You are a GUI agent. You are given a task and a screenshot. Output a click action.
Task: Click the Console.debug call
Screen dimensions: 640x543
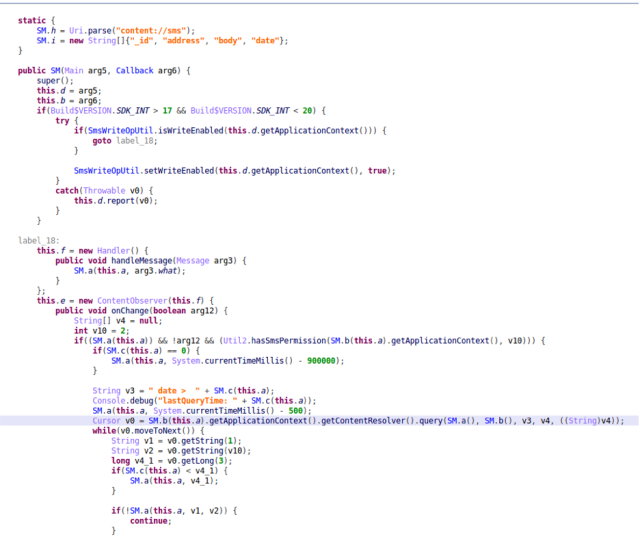[x=204, y=401]
